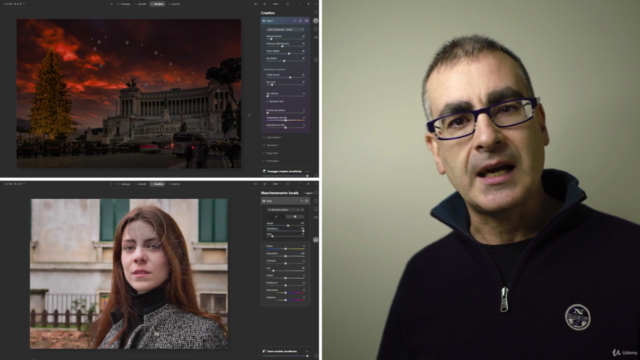Open Esporta tab in top Luminar window
The height and width of the screenshot is (360, 640).
point(175,4)
